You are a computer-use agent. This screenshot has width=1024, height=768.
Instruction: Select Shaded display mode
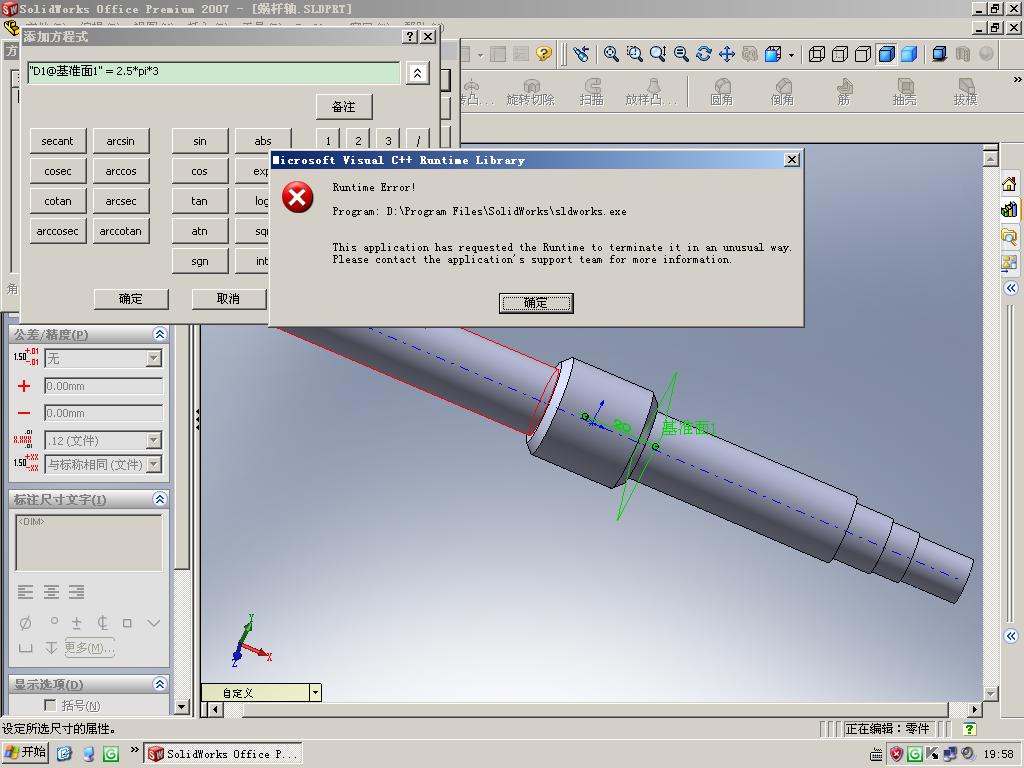[909, 54]
